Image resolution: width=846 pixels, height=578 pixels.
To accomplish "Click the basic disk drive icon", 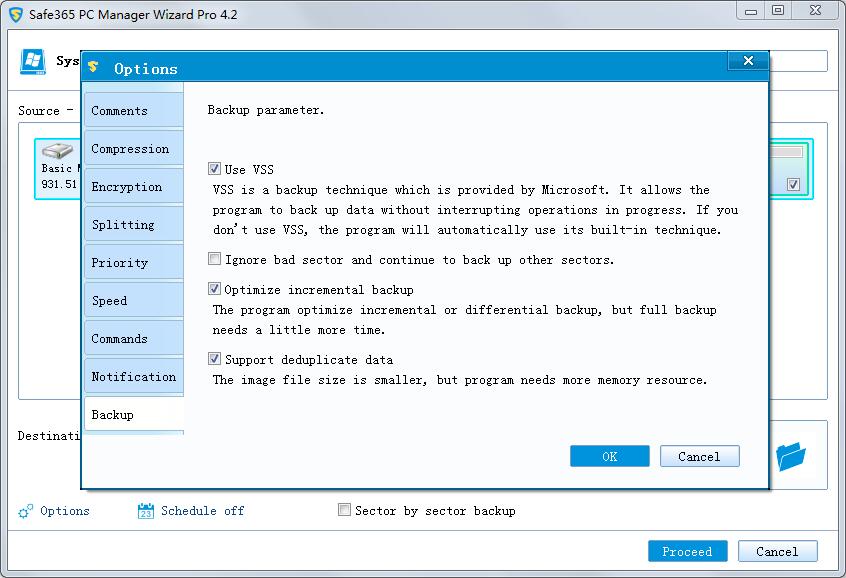I will [59, 152].
